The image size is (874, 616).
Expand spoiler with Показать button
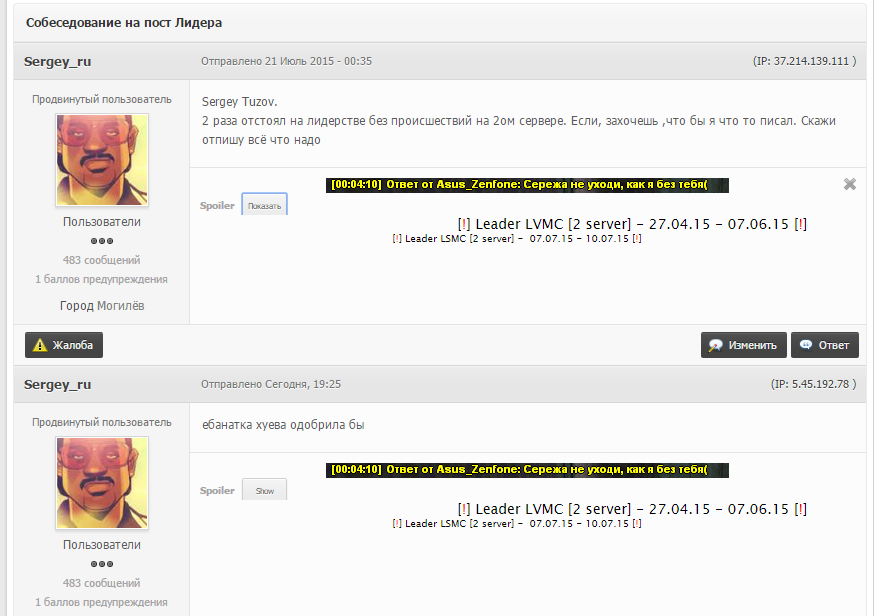tap(264, 205)
